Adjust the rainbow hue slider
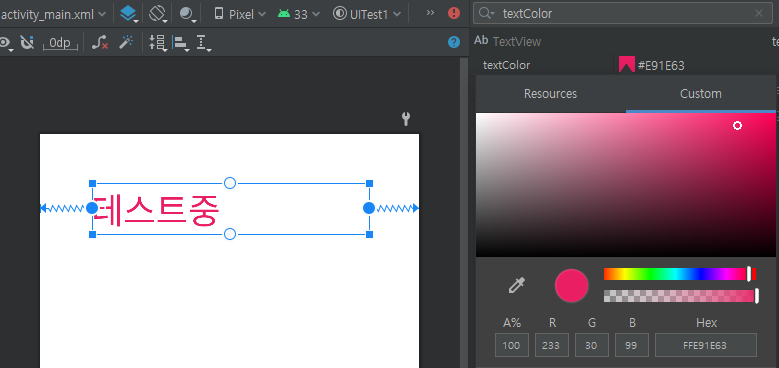 point(680,274)
